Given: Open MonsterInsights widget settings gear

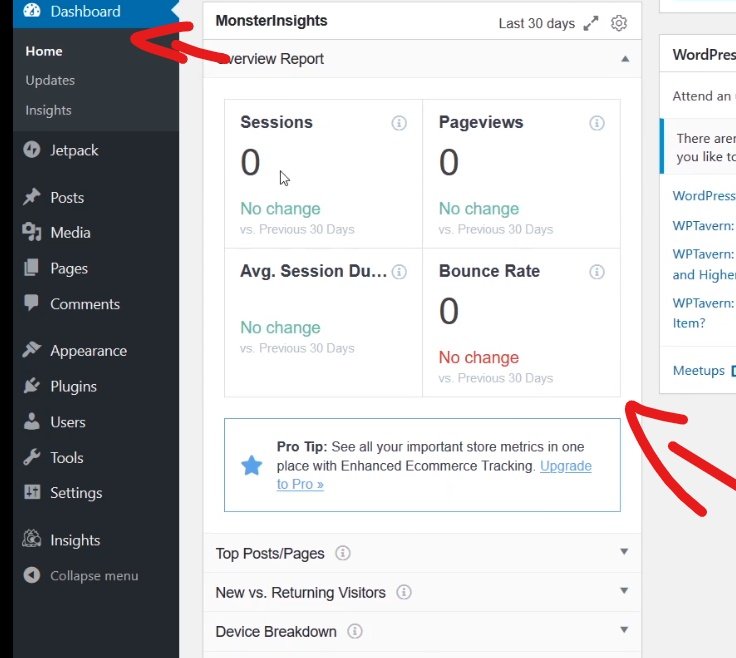Looking at the screenshot, I should 619,23.
